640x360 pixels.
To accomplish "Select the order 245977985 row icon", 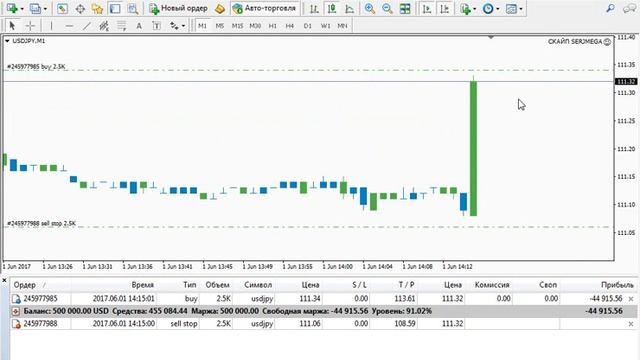I will pyautogui.click(x=16, y=299).
